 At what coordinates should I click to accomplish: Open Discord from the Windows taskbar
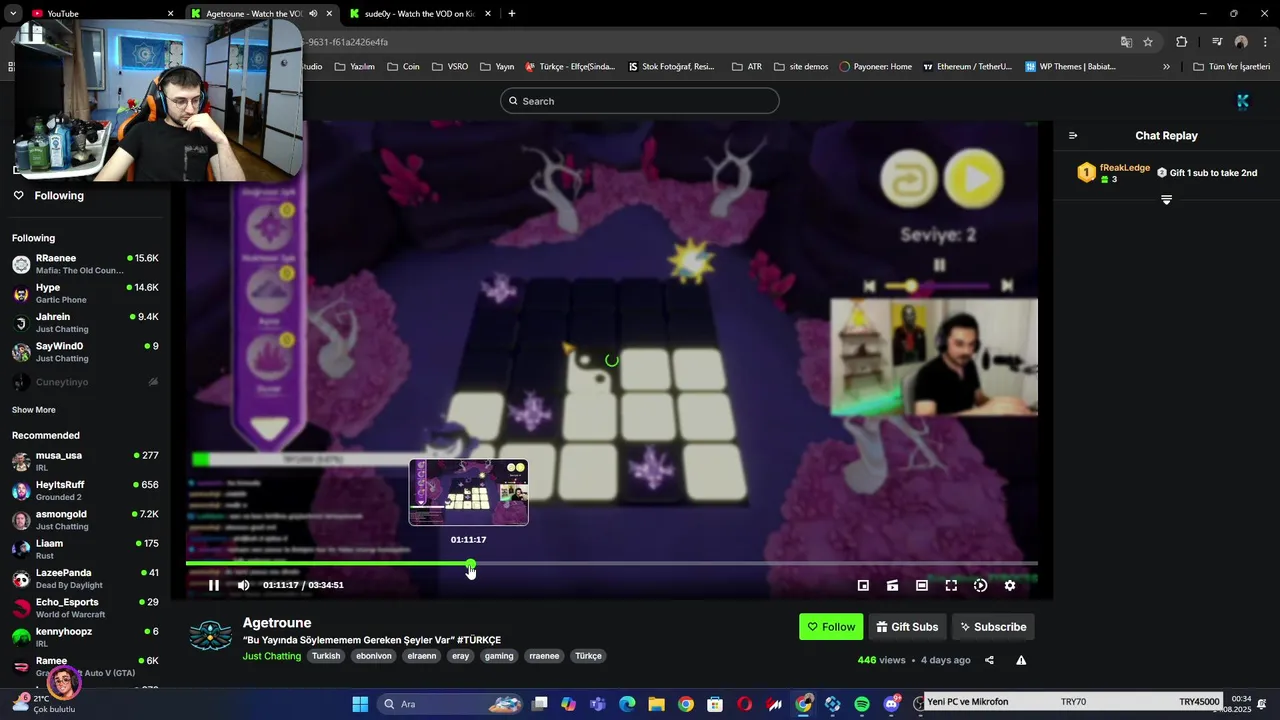[x=891, y=704]
